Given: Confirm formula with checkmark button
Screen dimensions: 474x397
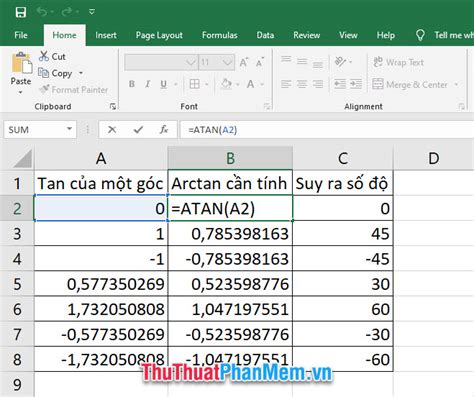Looking at the screenshot, I should tap(138, 130).
